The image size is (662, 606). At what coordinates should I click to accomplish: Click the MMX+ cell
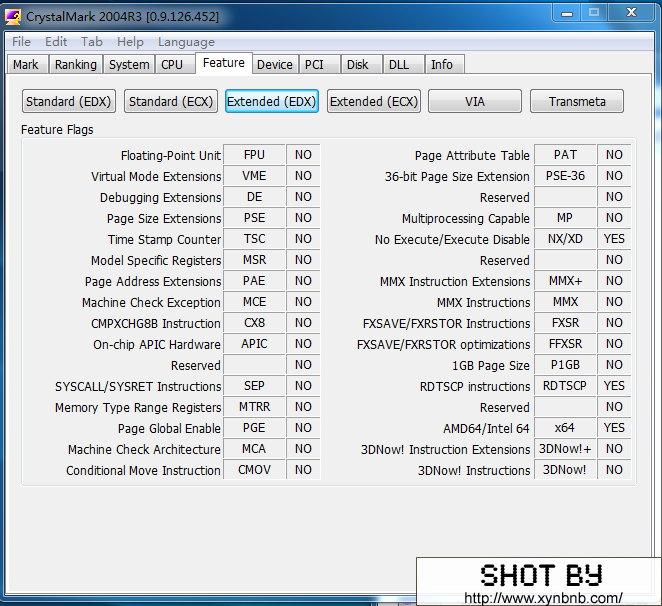click(x=565, y=281)
